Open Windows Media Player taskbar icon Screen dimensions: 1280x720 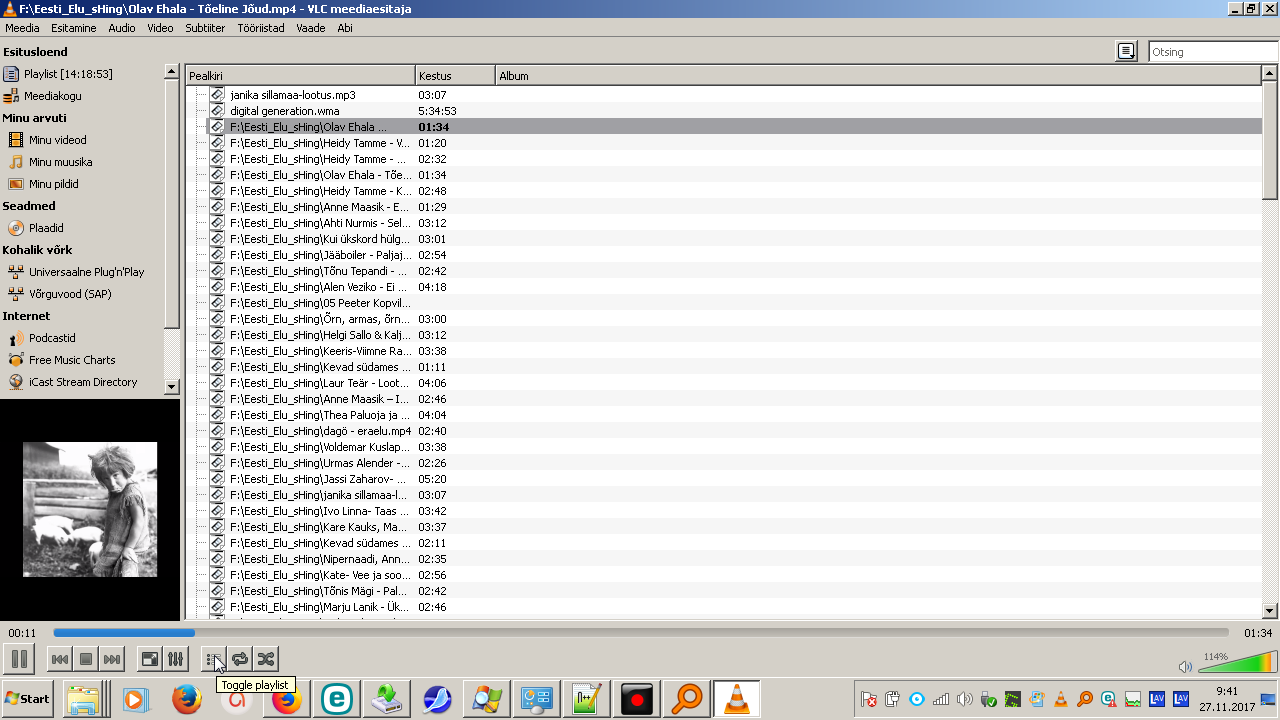(135, 699)
